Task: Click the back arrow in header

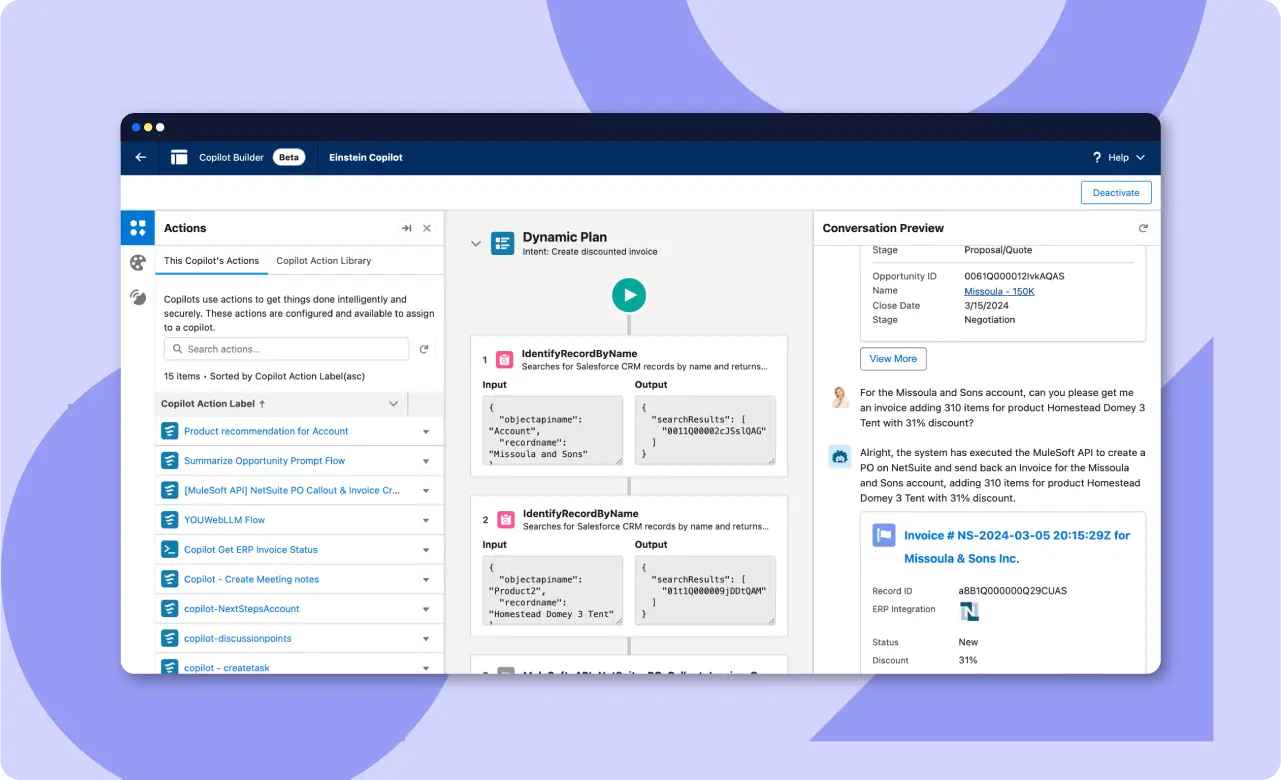Action: tap(141, 157)
